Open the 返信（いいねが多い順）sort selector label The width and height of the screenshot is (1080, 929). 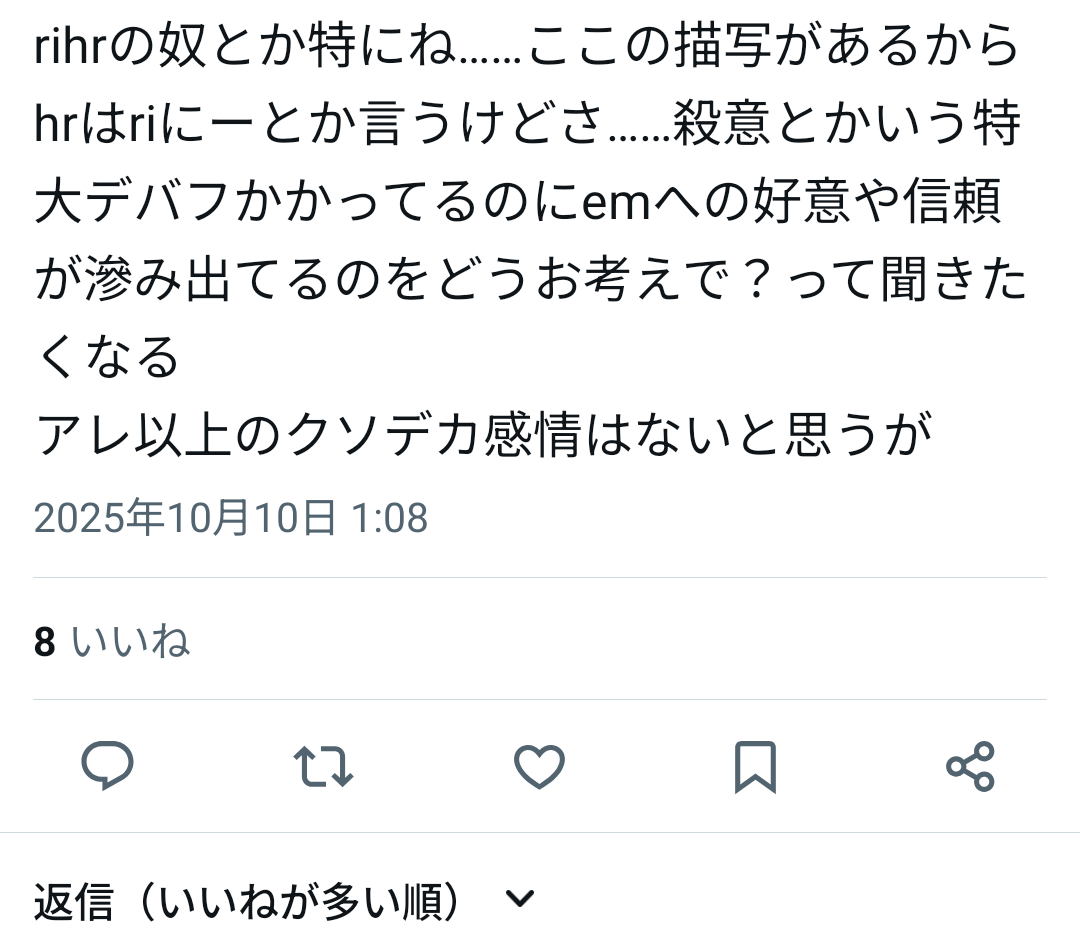pyautogui.click(x=246, y=901)
